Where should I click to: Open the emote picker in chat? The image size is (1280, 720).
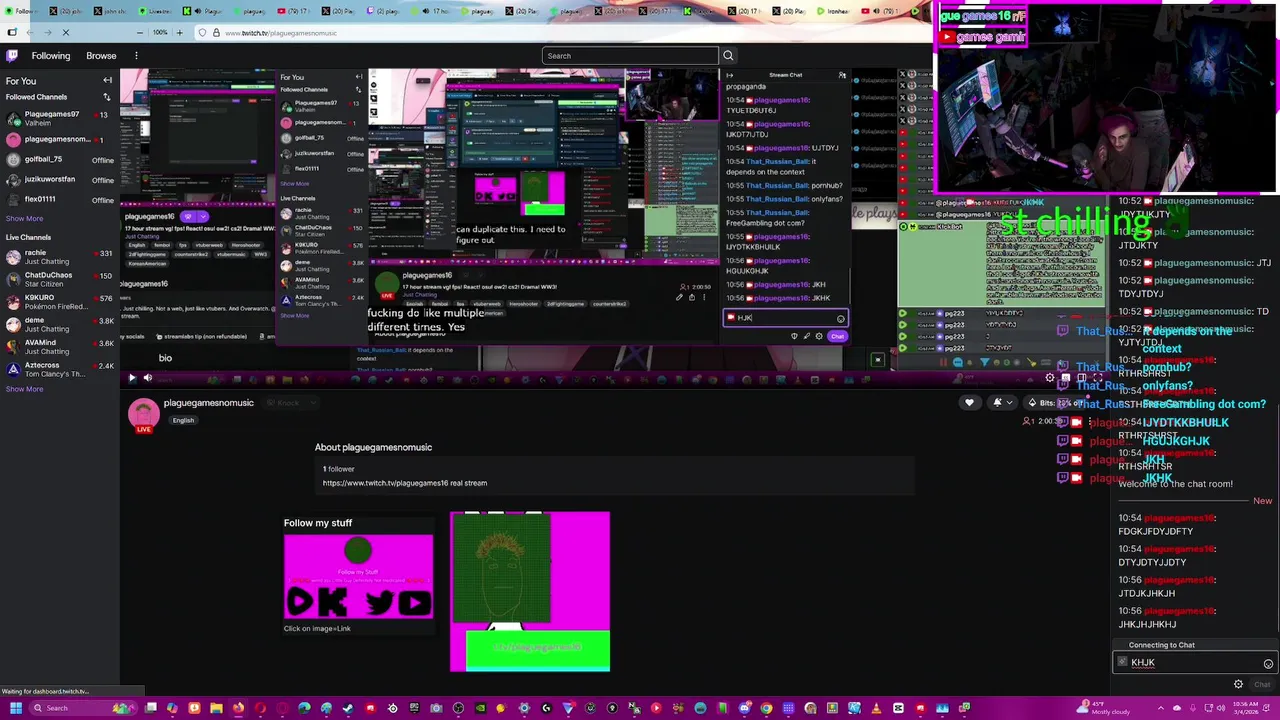coord(1268,664)
